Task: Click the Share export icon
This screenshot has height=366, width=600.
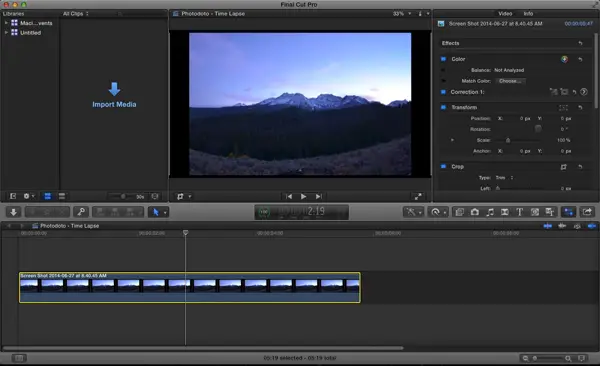Action: click(x=587, y=212)
